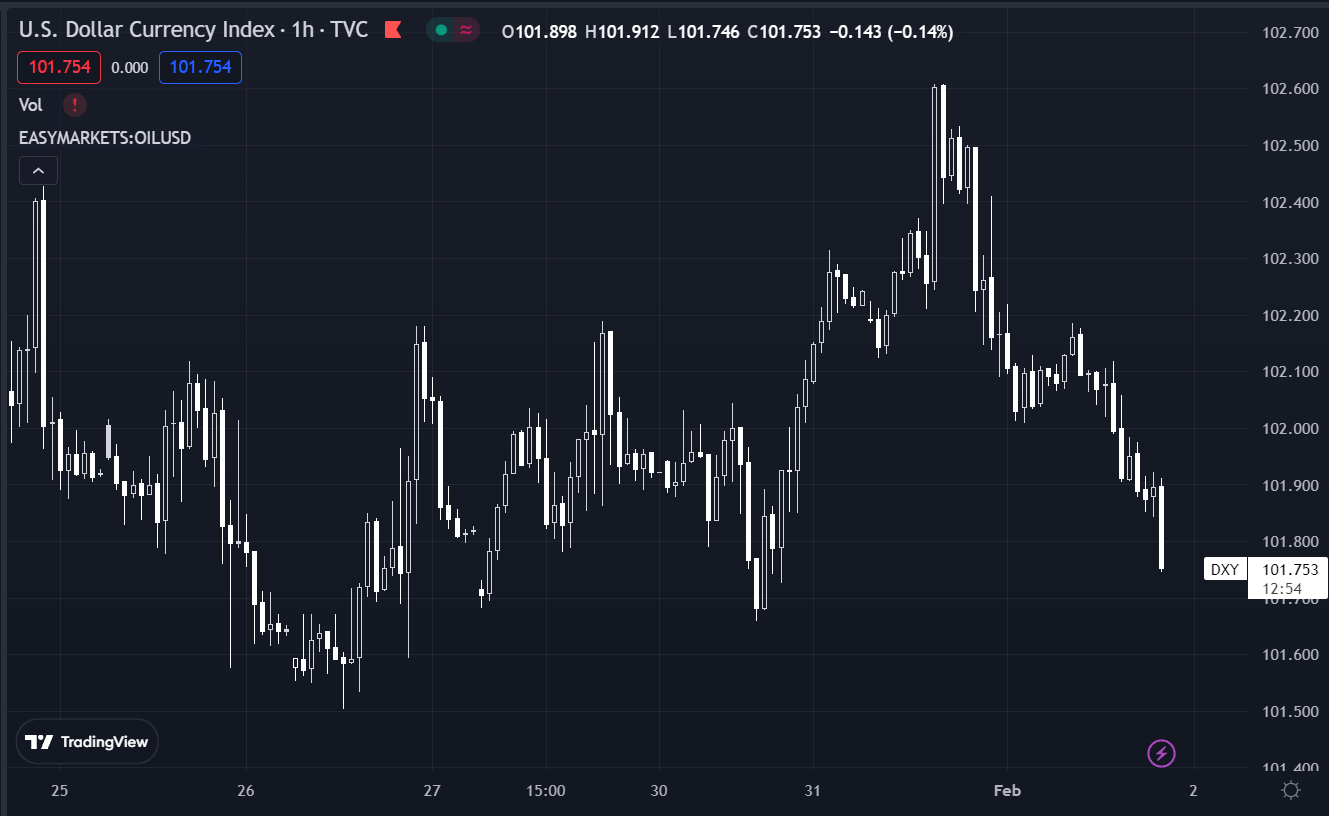Click the red flag icon beside TVC
This screenshot has width=1329, height=816.
(x=393, y=30)
